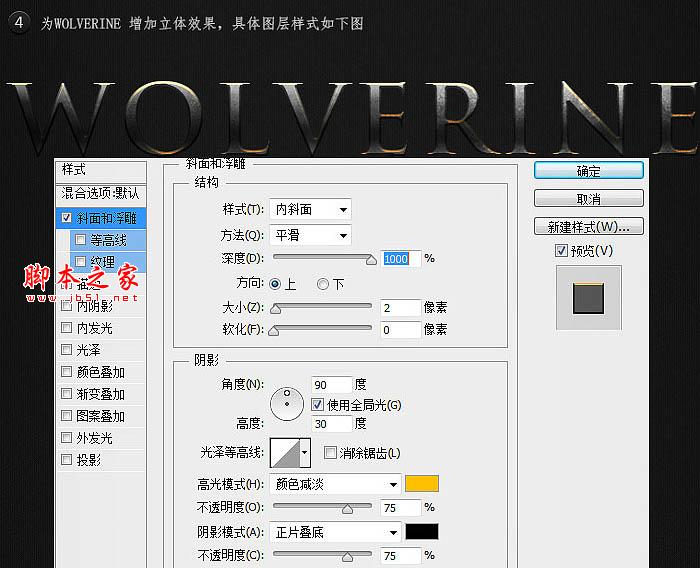Select the 内发光 list label
The width and height of the screenshot is (700, 568).
coord(94,328)
